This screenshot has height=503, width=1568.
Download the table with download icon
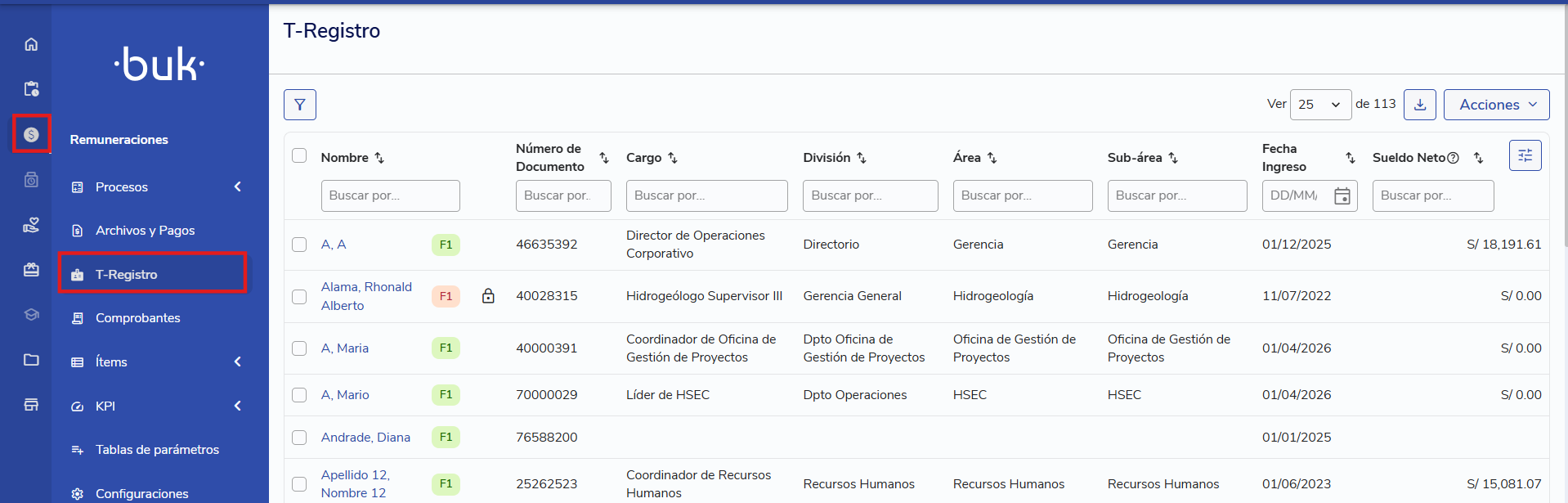coord(1420,105)
